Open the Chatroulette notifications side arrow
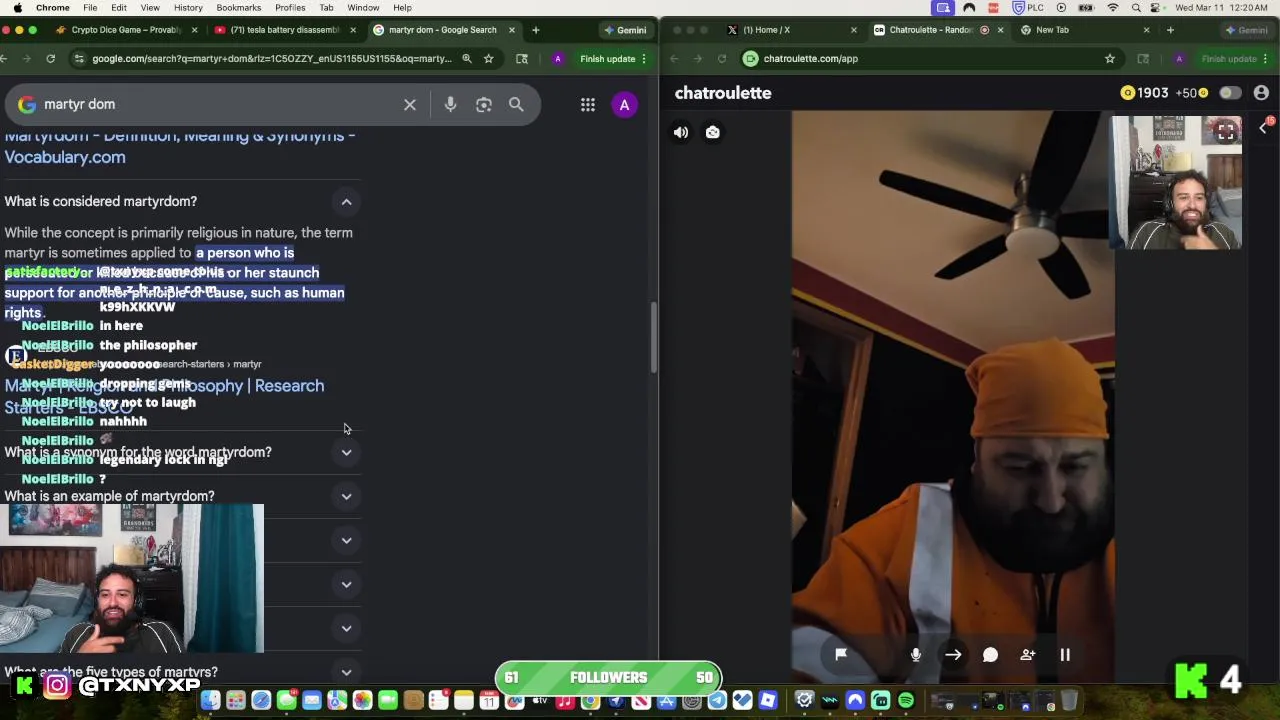This screenshot has height=720, width=1280. point(1263,128)
